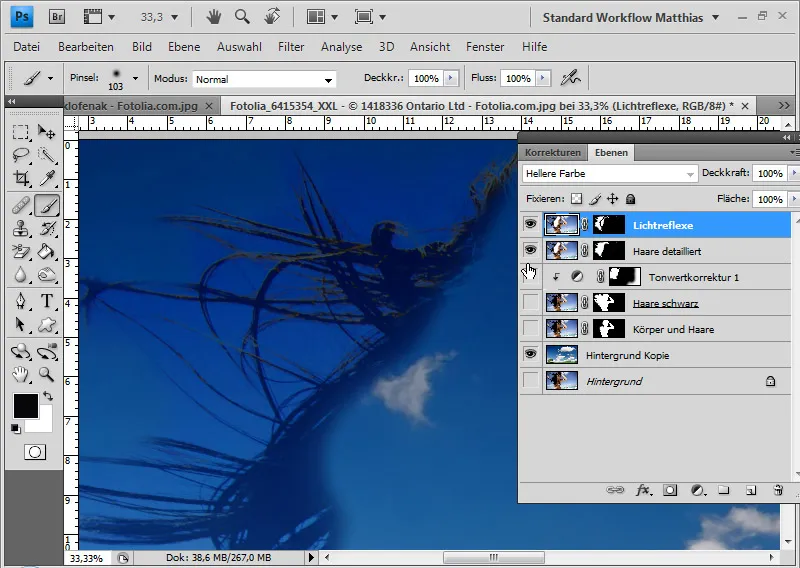
Task: Open the Bearbeiten menu
Action: [x=86, y=47]
